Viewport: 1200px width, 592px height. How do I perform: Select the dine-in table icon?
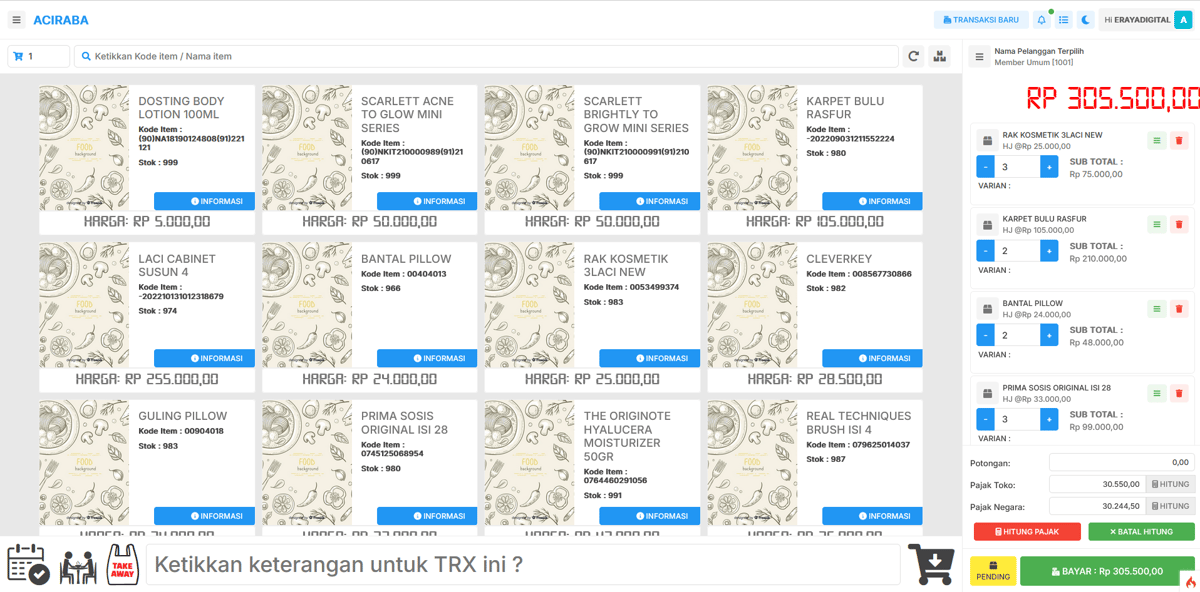pos(78,566)
